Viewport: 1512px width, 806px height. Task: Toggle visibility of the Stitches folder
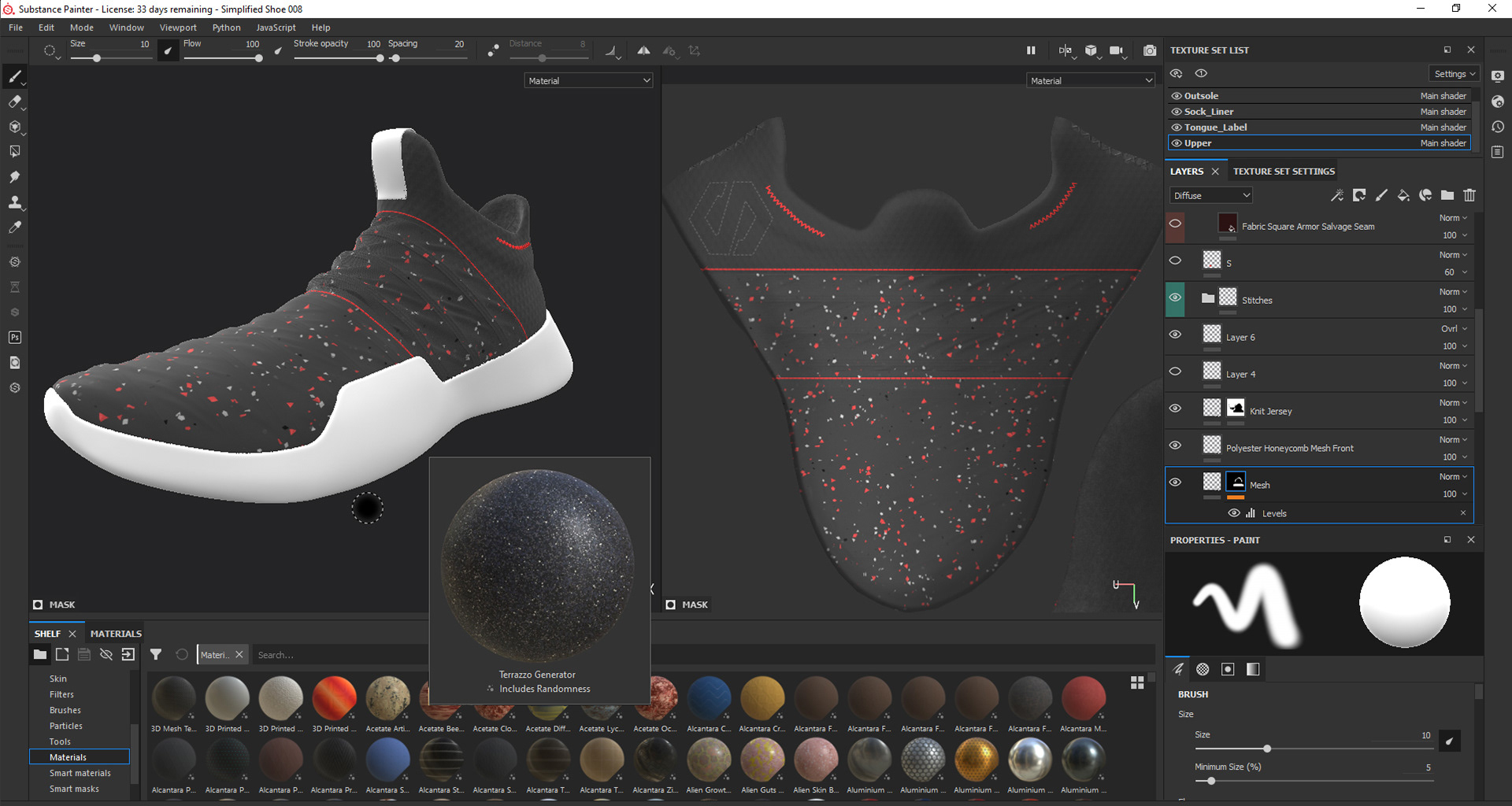coord(1175,299)
